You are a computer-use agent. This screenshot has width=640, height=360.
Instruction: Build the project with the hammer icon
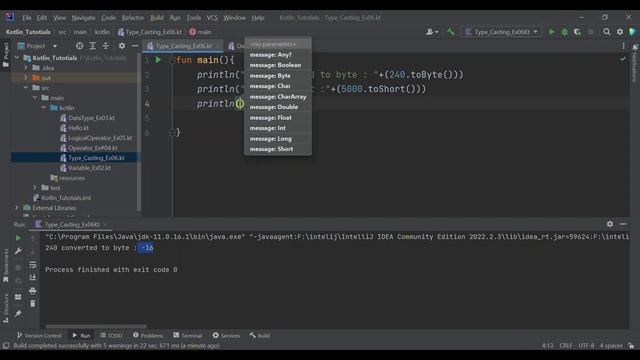[x=451, y=32]
